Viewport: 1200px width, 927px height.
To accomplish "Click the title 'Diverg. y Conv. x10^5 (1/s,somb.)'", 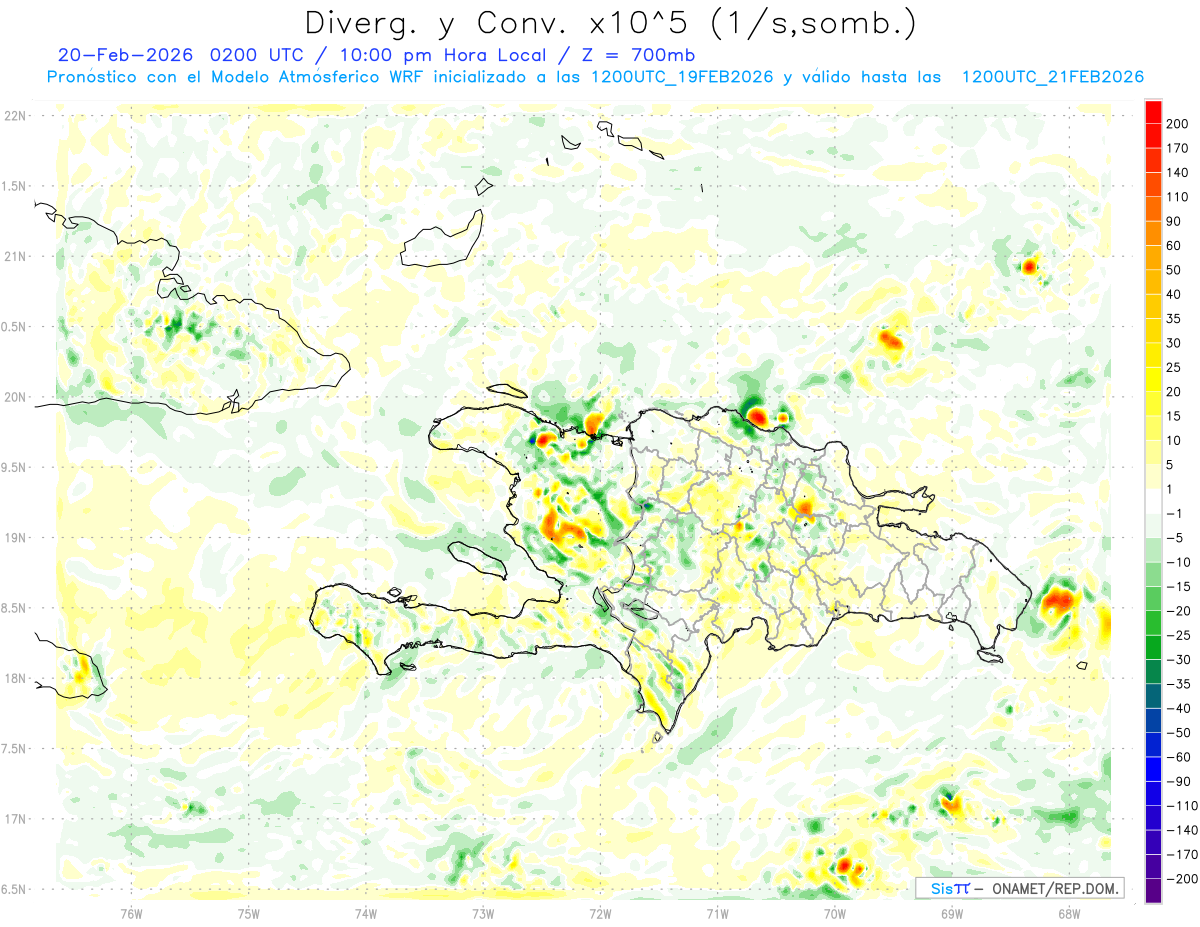I will [x=610, y=22].
